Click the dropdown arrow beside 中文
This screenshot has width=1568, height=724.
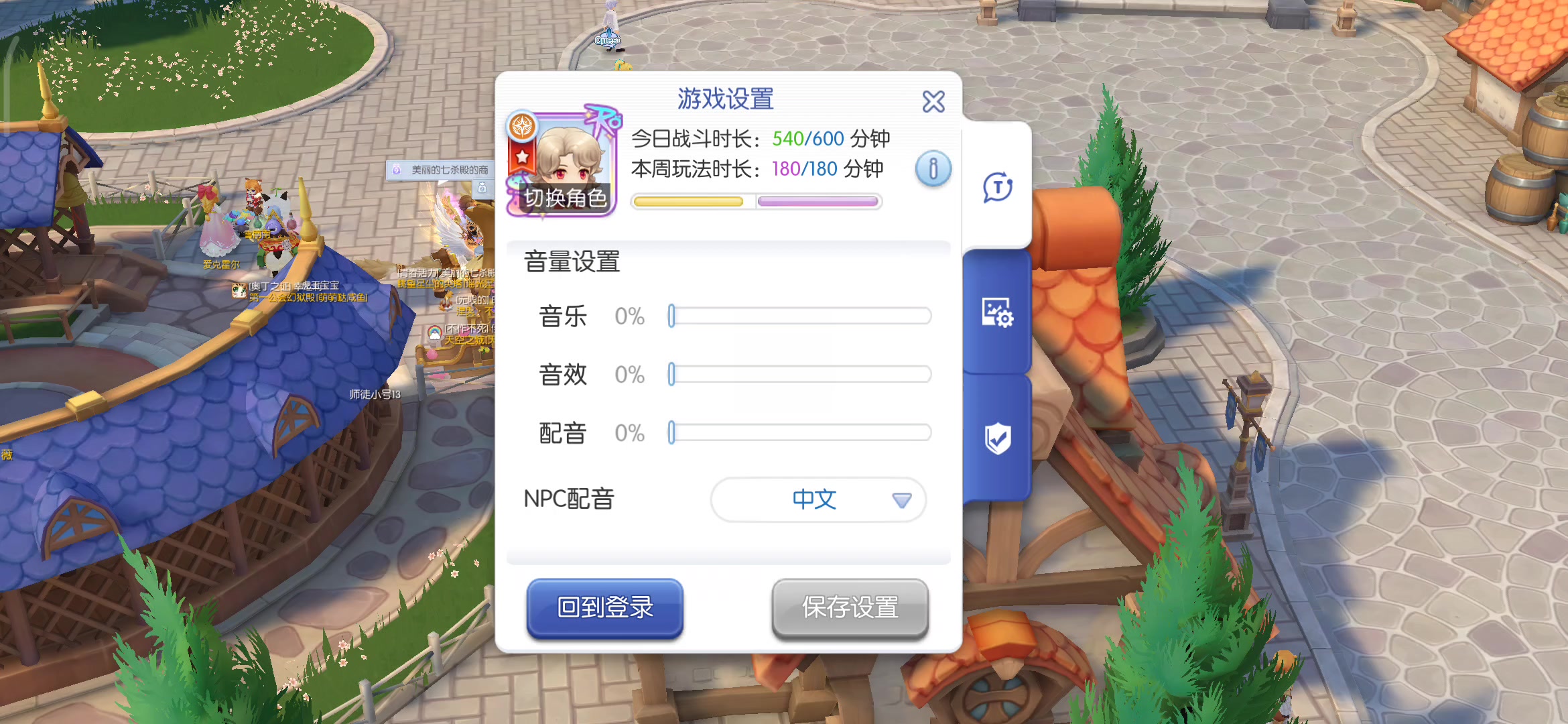(x=902, y=500)
